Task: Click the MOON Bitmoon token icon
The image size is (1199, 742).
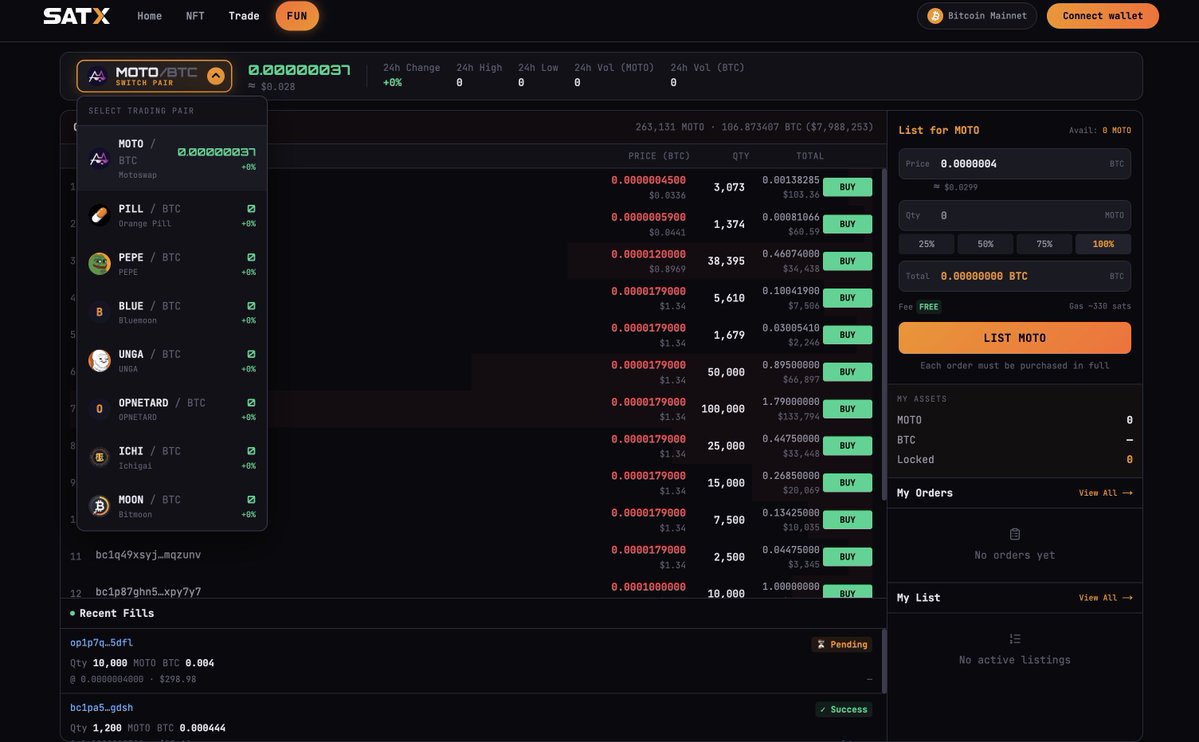Action: pos(99,506)
